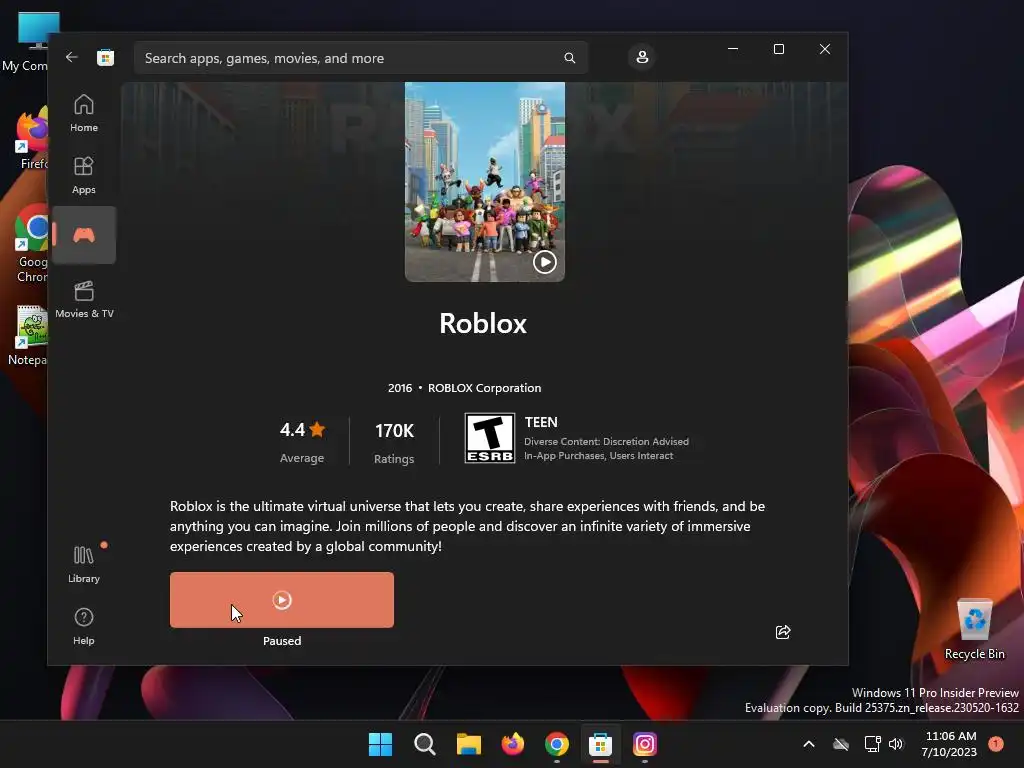
Task: Launch Google Chrome from the taskbar
Action: click(x=556, y=744)
